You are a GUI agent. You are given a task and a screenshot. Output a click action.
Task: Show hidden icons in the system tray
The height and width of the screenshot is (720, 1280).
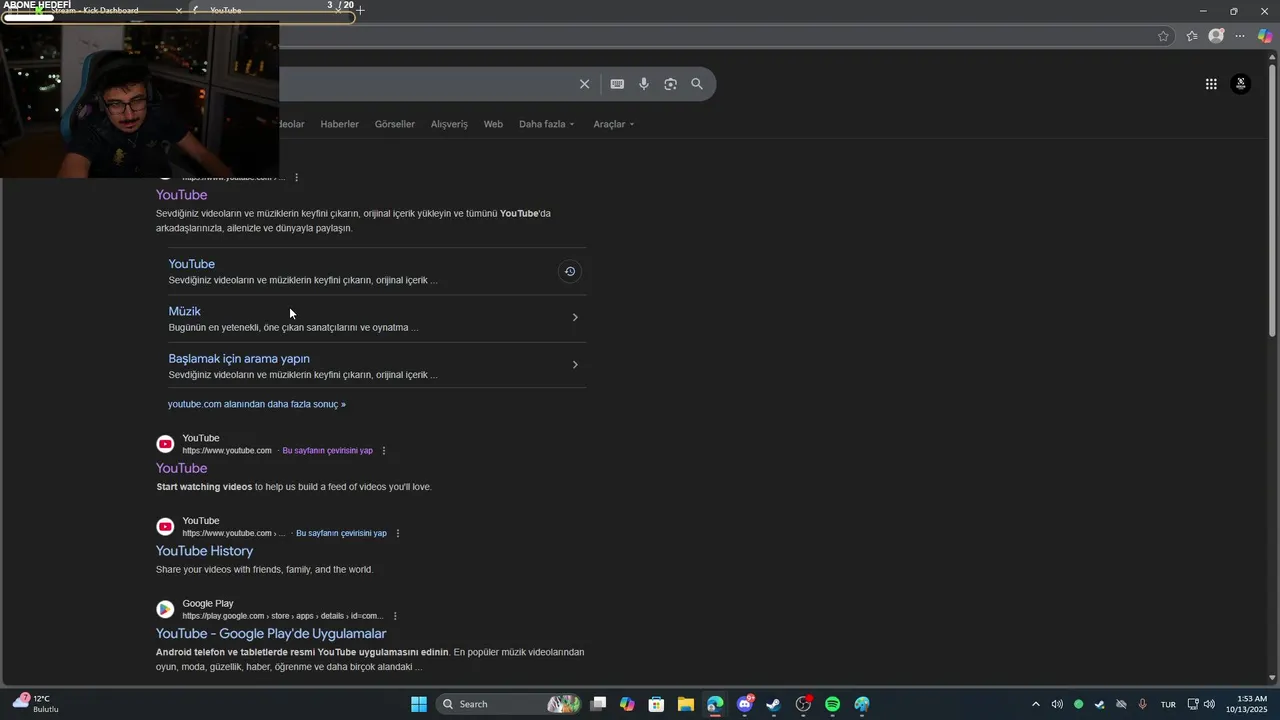tap(1035, 704)
